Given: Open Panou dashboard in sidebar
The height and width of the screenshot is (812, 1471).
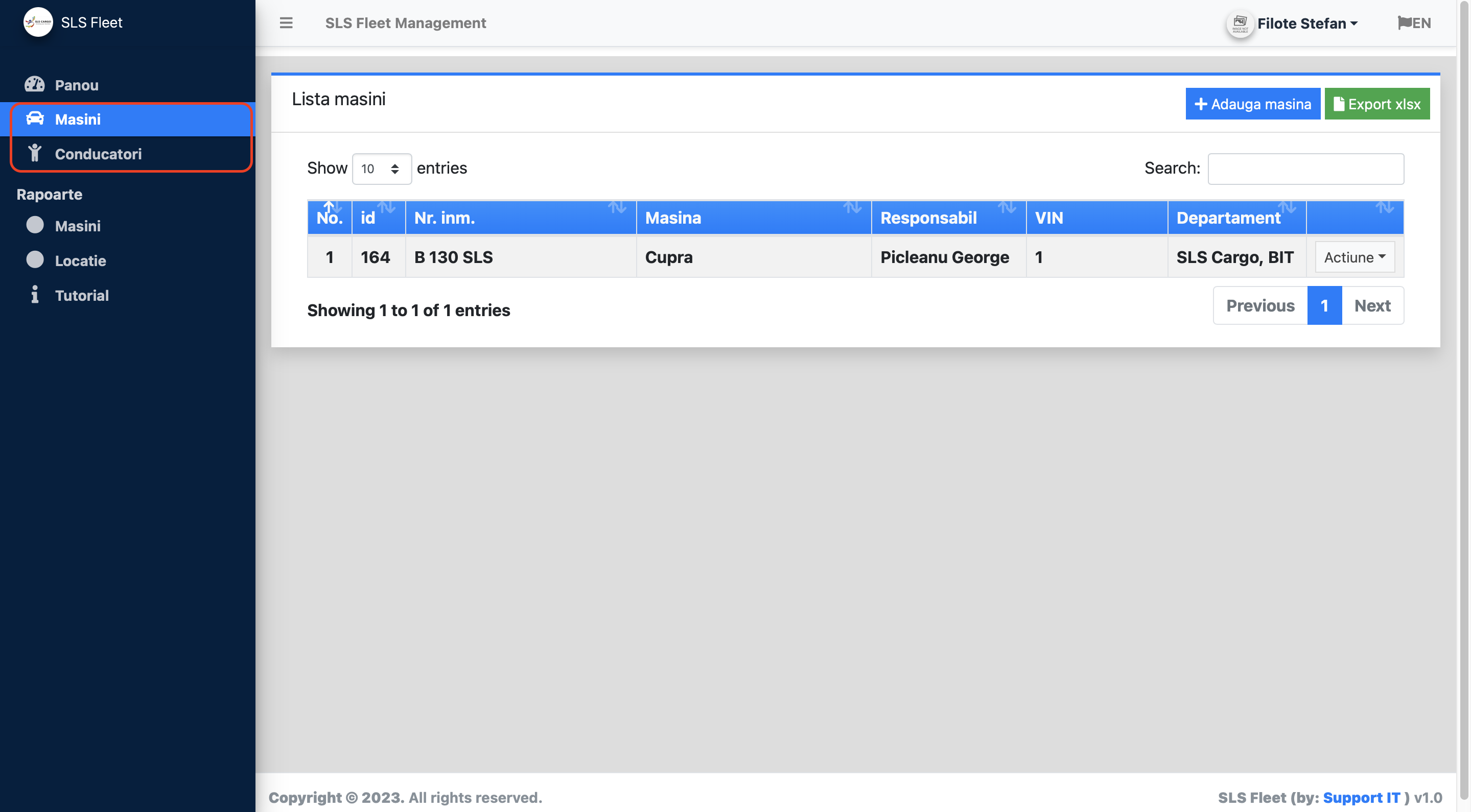Looking at the screenshot, I should (77, 85).
